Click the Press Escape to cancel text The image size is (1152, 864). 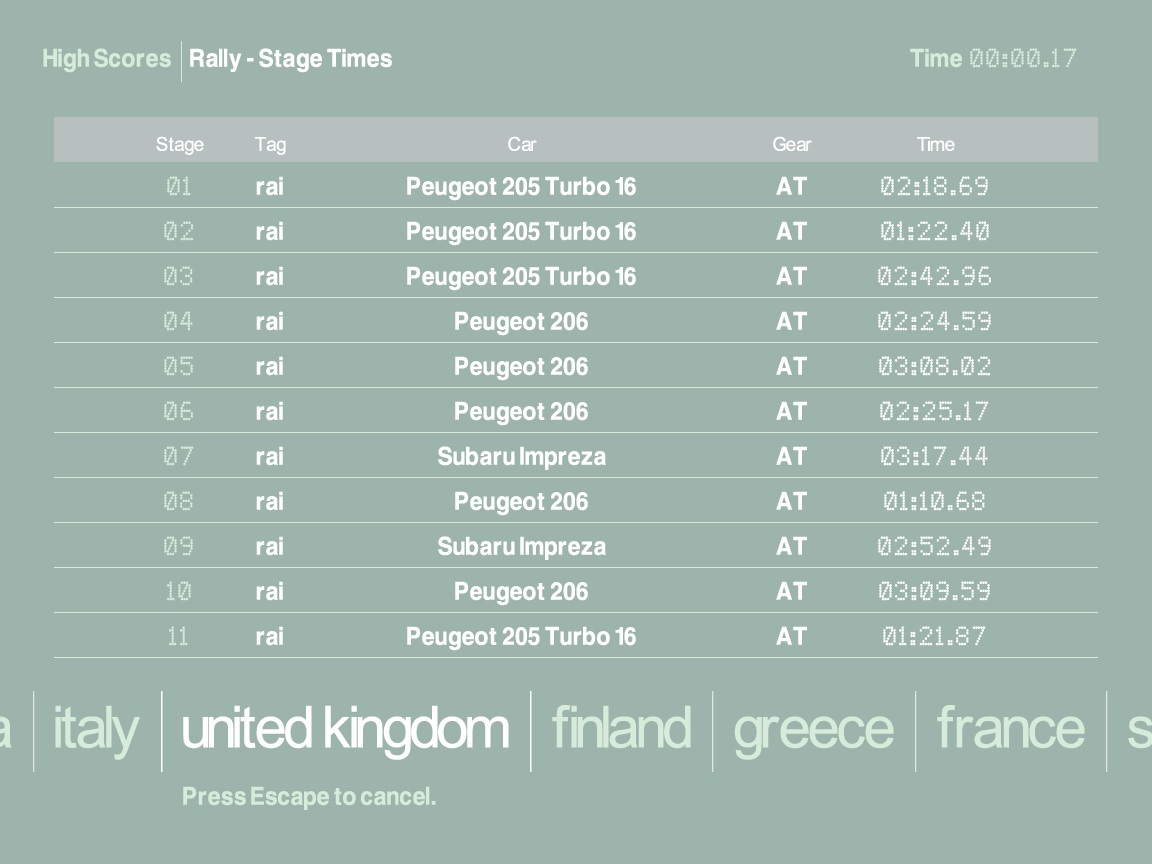pos(309,798)
